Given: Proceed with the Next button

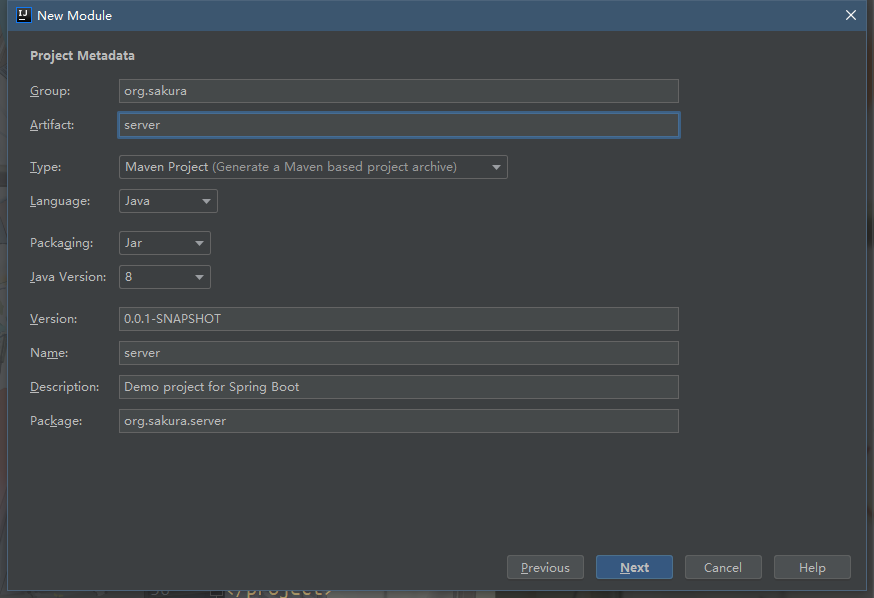Looking at the screenshot, I should point(634,567).
